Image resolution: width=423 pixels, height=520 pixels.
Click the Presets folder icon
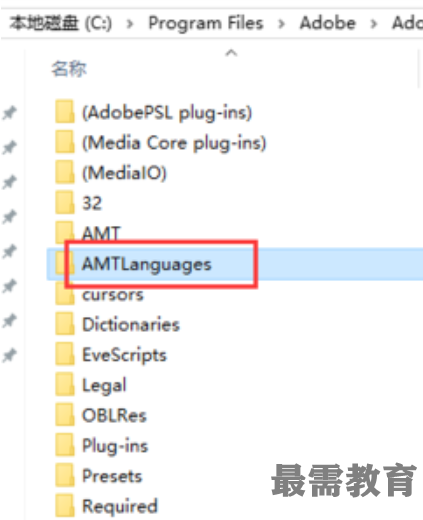[x=65, y=475]
